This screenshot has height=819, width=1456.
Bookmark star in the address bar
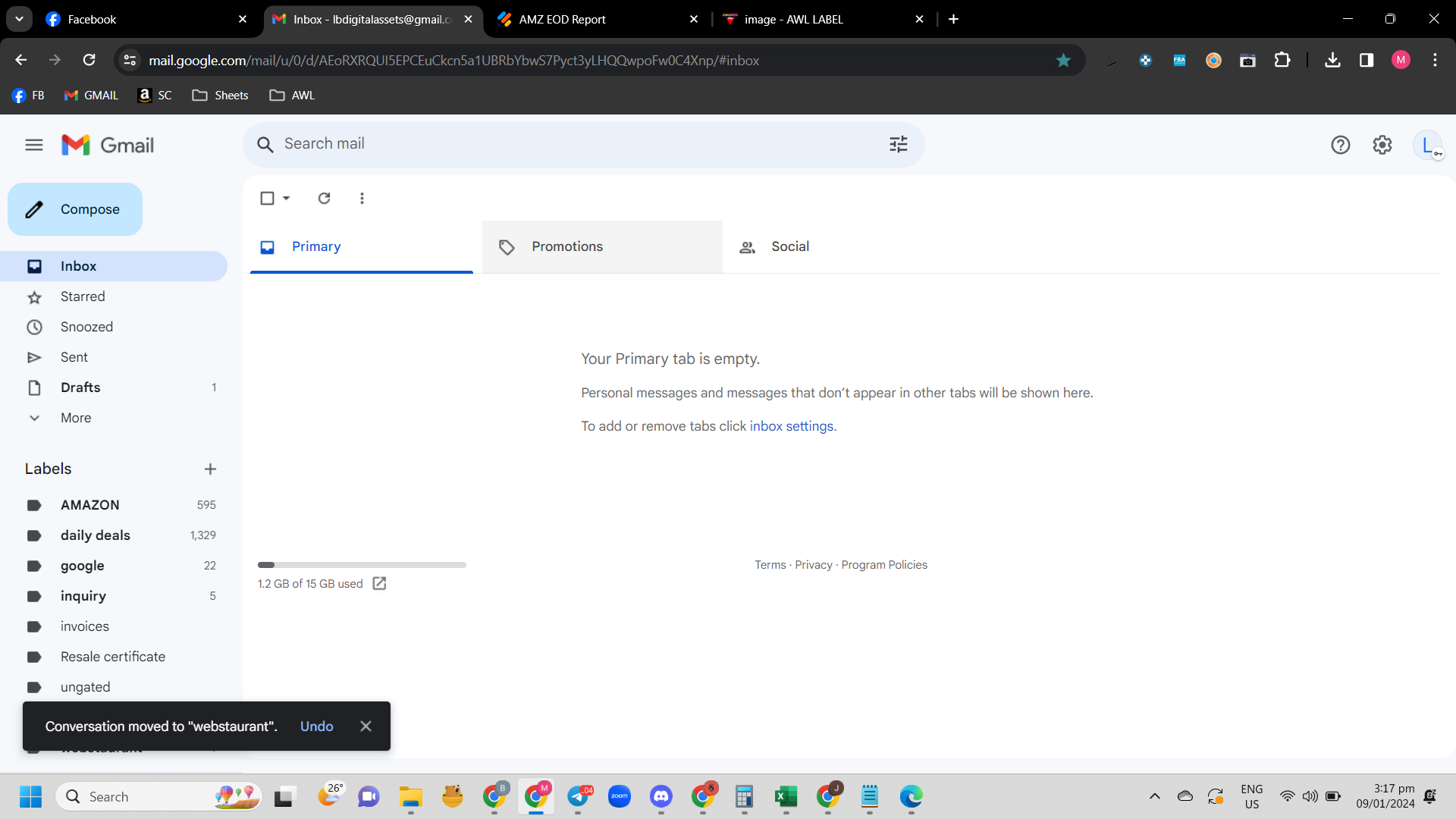(1063, 61)
